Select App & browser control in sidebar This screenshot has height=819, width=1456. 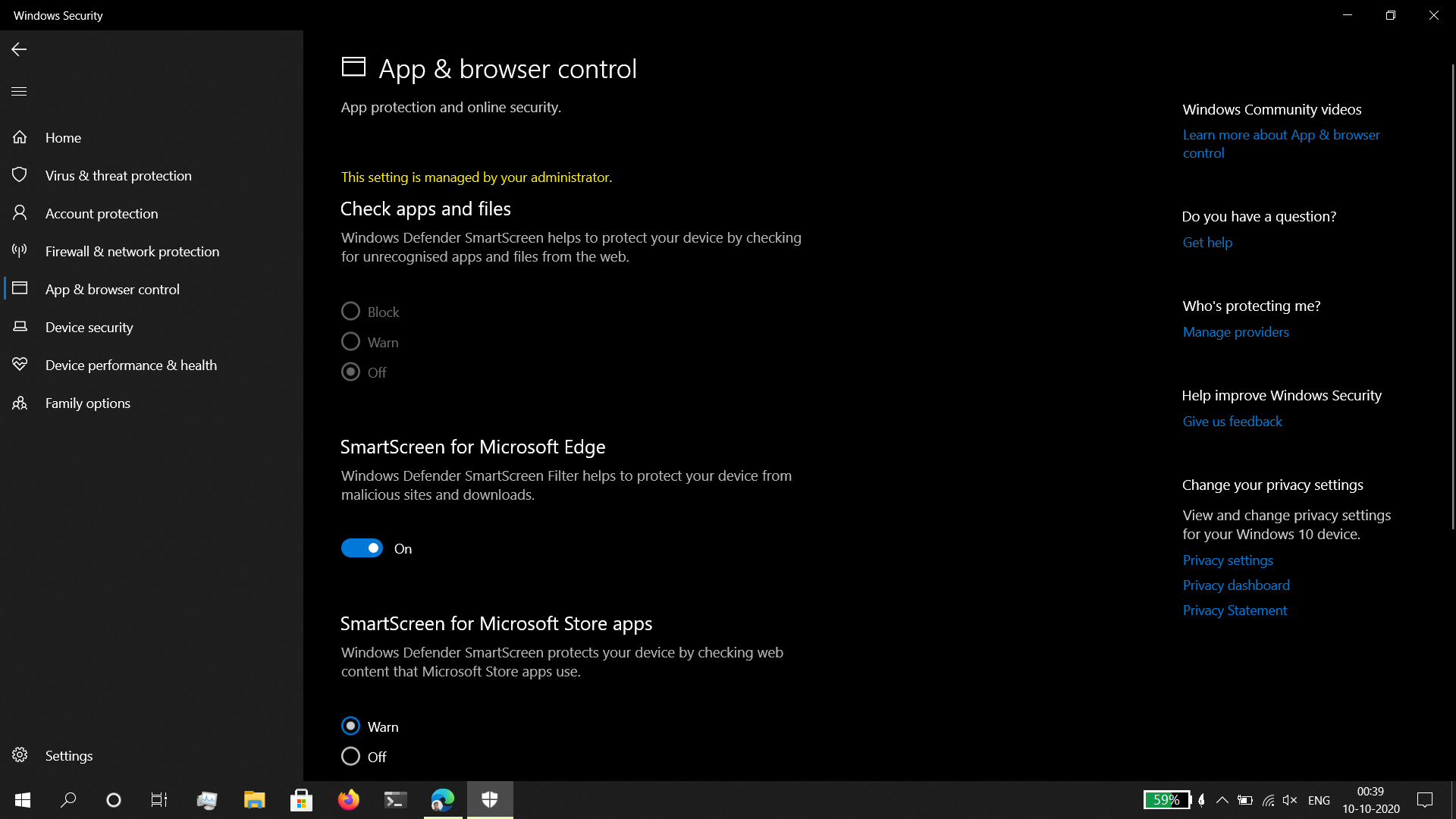click(x=152, y=289)
